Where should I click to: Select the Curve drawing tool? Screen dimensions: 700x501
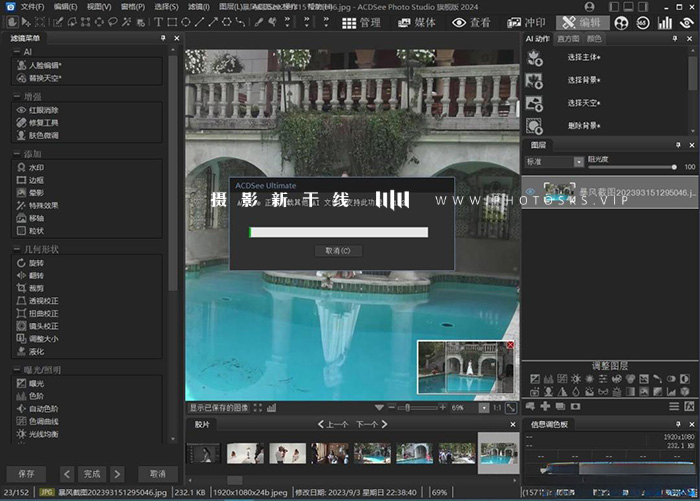[241, 22]
